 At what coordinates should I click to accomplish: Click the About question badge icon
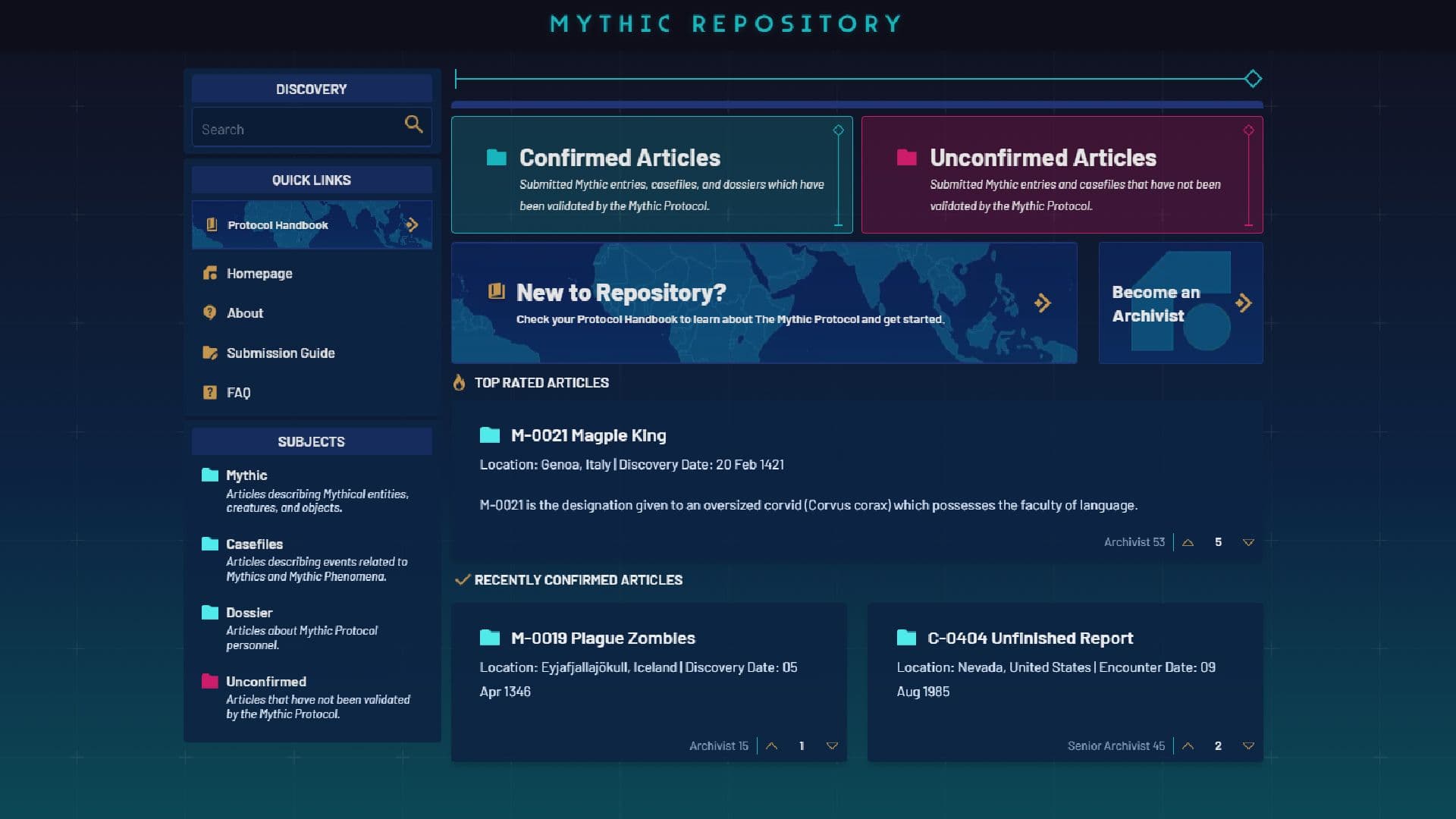210,312
